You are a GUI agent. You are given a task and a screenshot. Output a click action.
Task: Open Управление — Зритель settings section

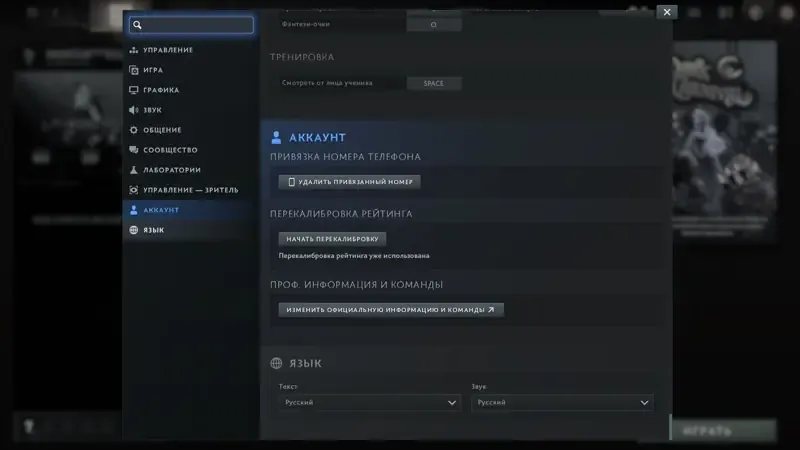190,190
